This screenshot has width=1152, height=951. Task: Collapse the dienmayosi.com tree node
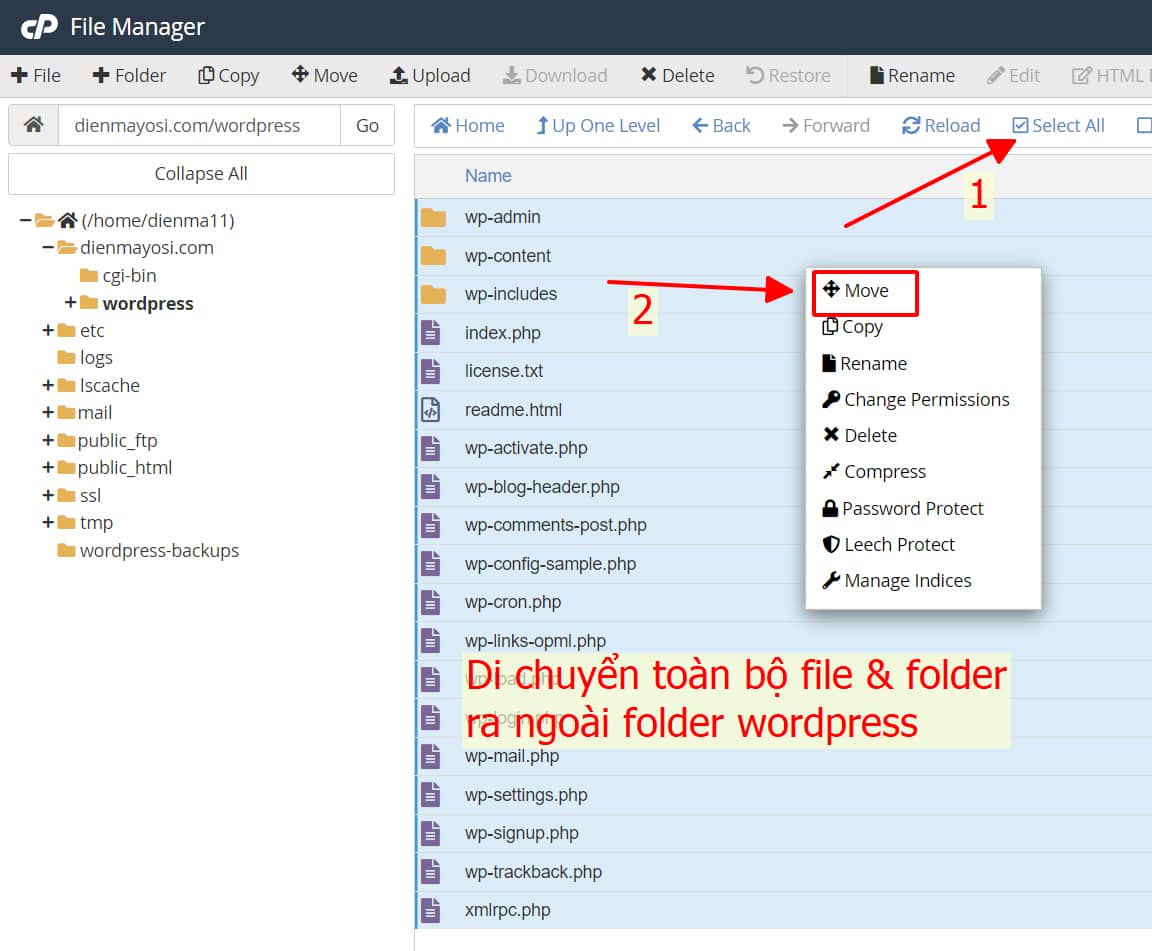45,247
